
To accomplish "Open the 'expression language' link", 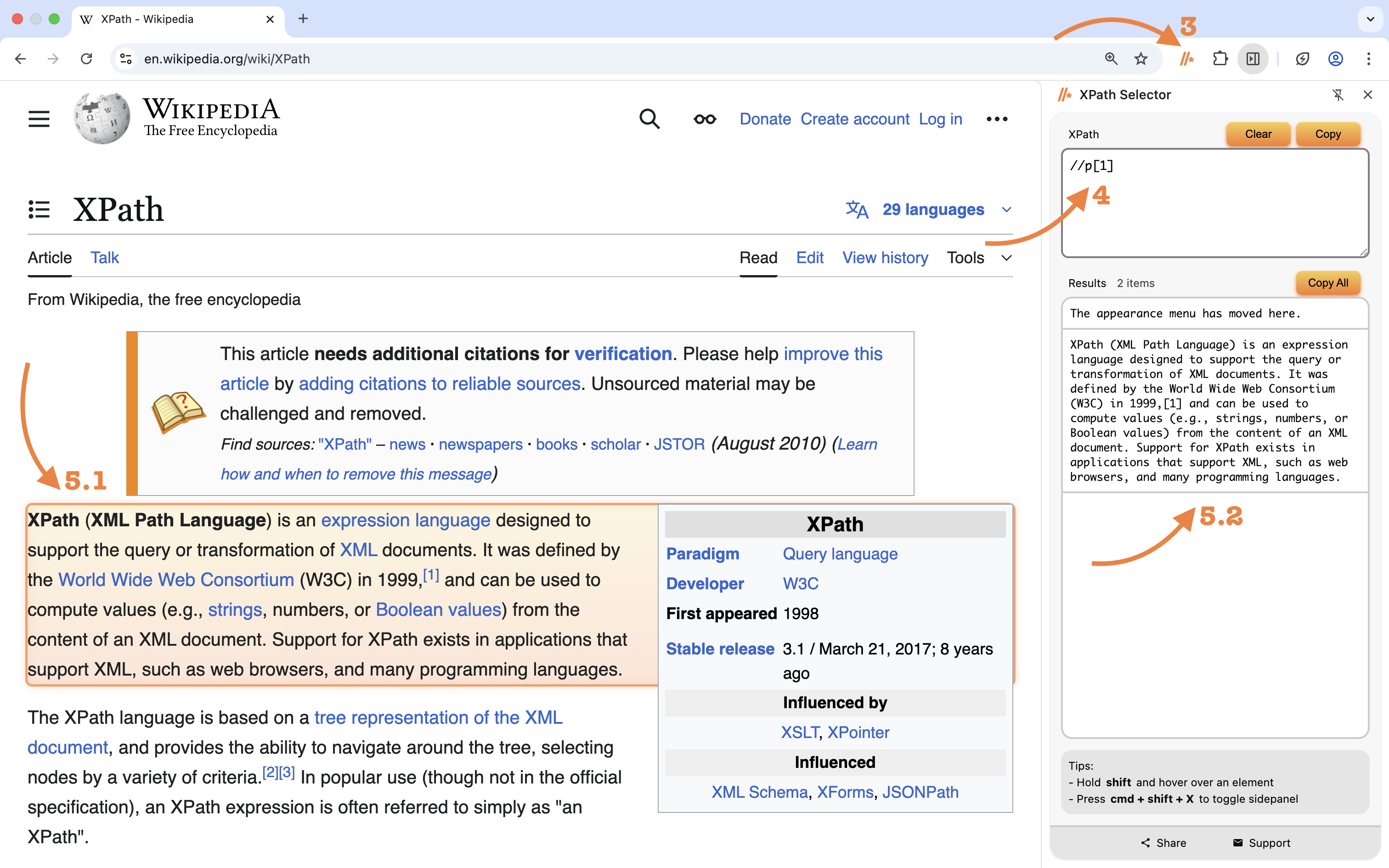I will [x=405, y=520].
